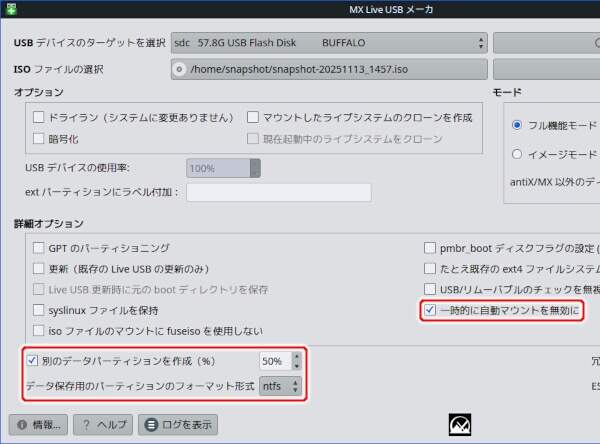
Task: Click the ext パーティションにラベル付加 label
Action: point(102,192)
